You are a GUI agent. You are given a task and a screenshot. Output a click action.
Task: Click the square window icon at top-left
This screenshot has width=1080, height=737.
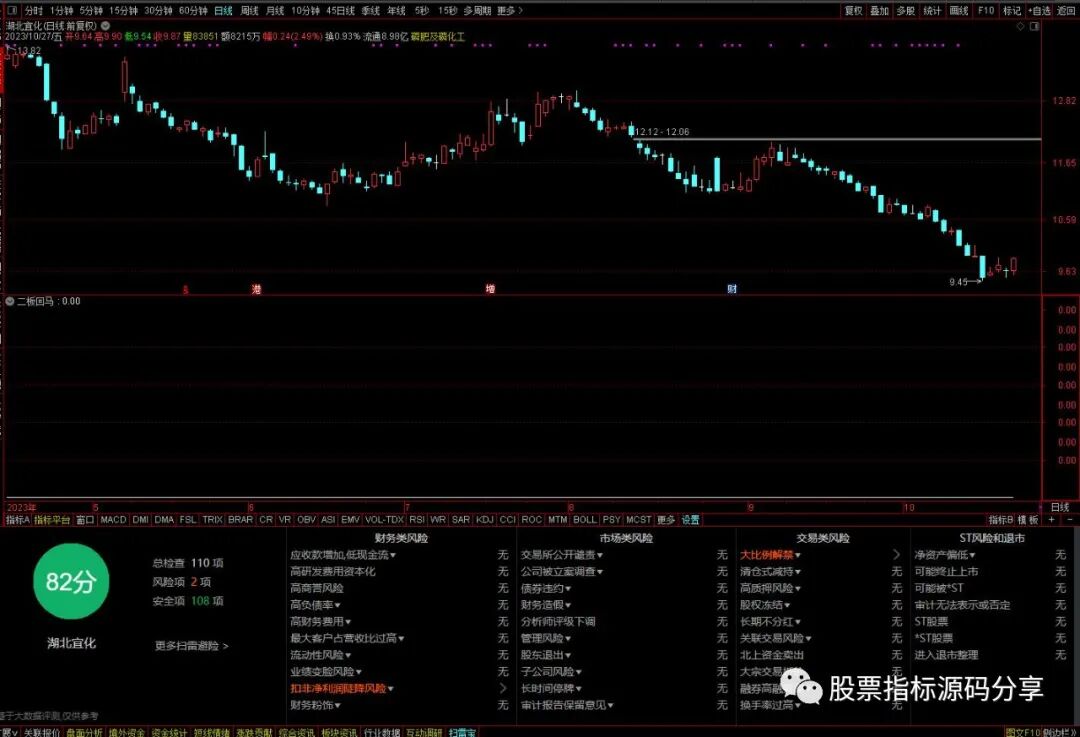[11, 10]
